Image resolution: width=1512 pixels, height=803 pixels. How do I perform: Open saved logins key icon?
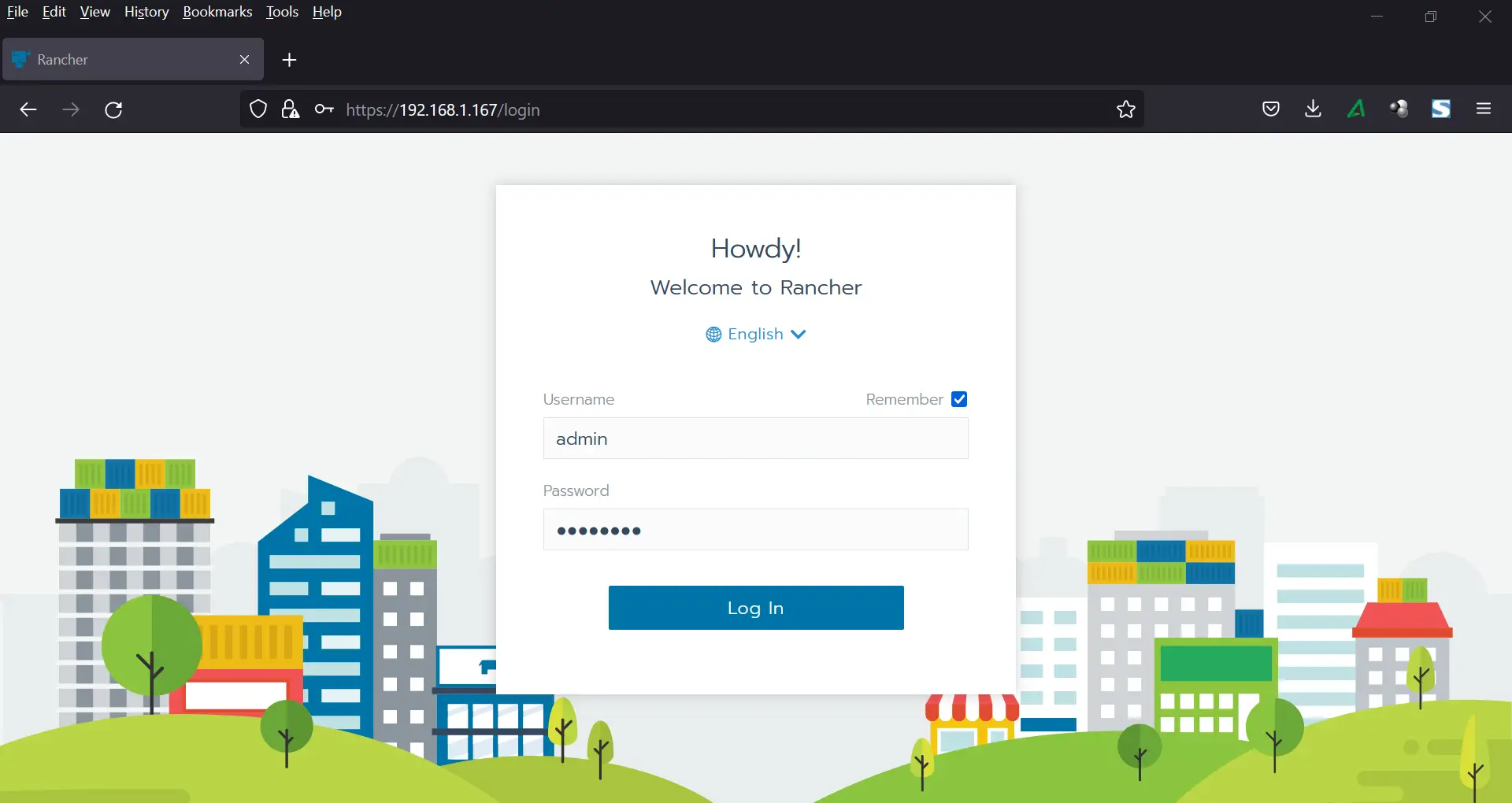pyautogui.click(x=324, y=109)
